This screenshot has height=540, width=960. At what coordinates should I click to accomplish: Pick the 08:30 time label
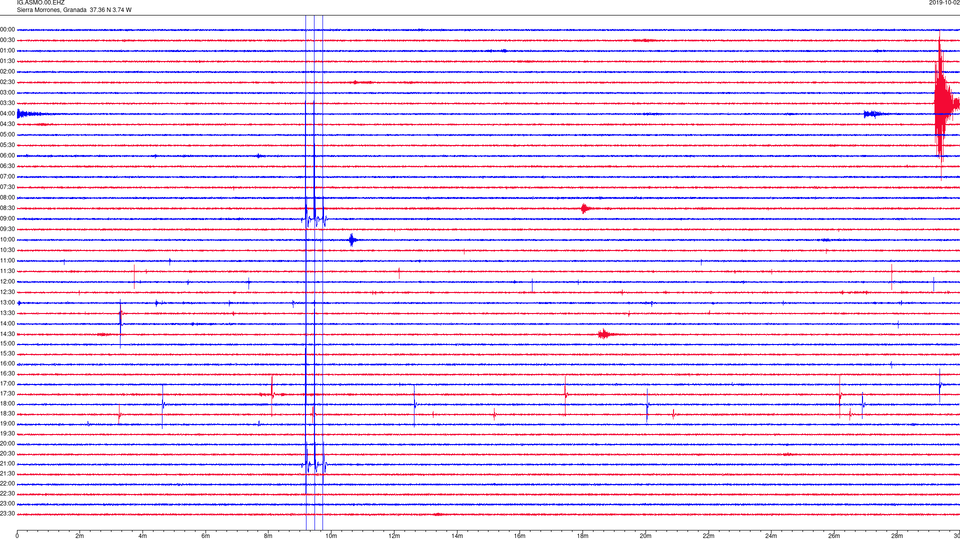tap(7, 208)
